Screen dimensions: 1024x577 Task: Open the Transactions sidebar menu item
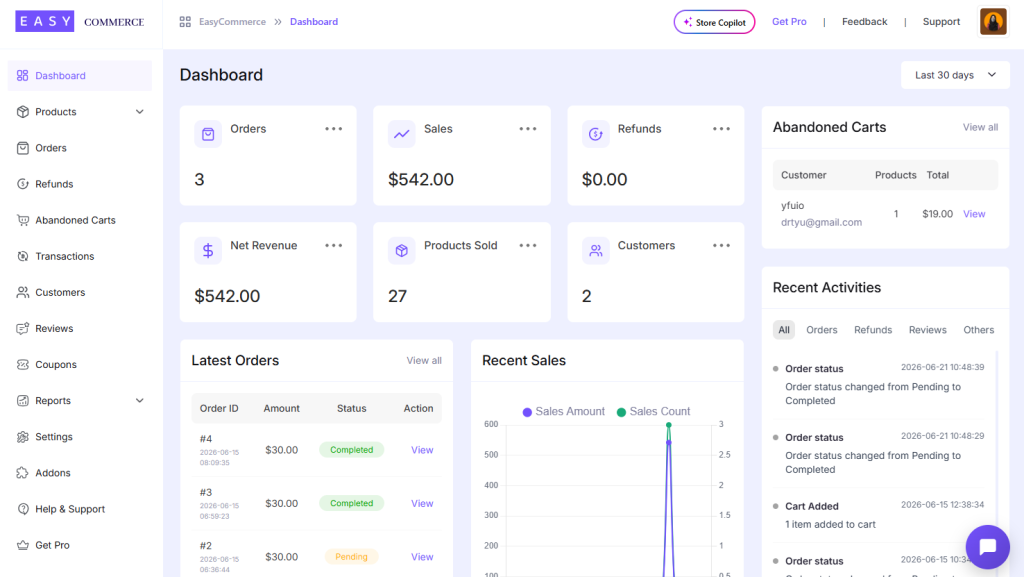coord(80,257)
